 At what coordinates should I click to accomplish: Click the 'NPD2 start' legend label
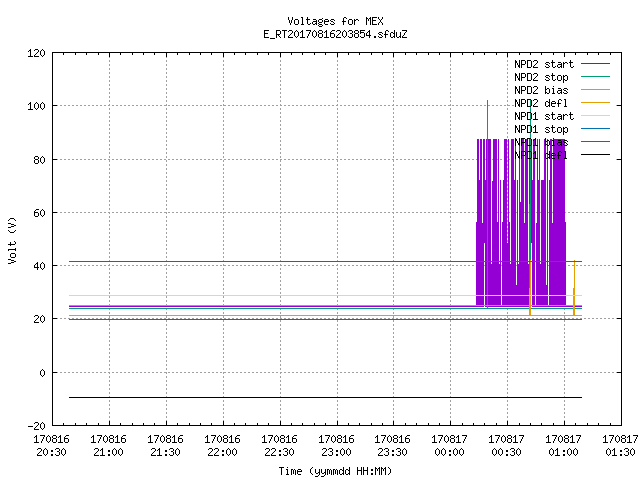point(544,64)
